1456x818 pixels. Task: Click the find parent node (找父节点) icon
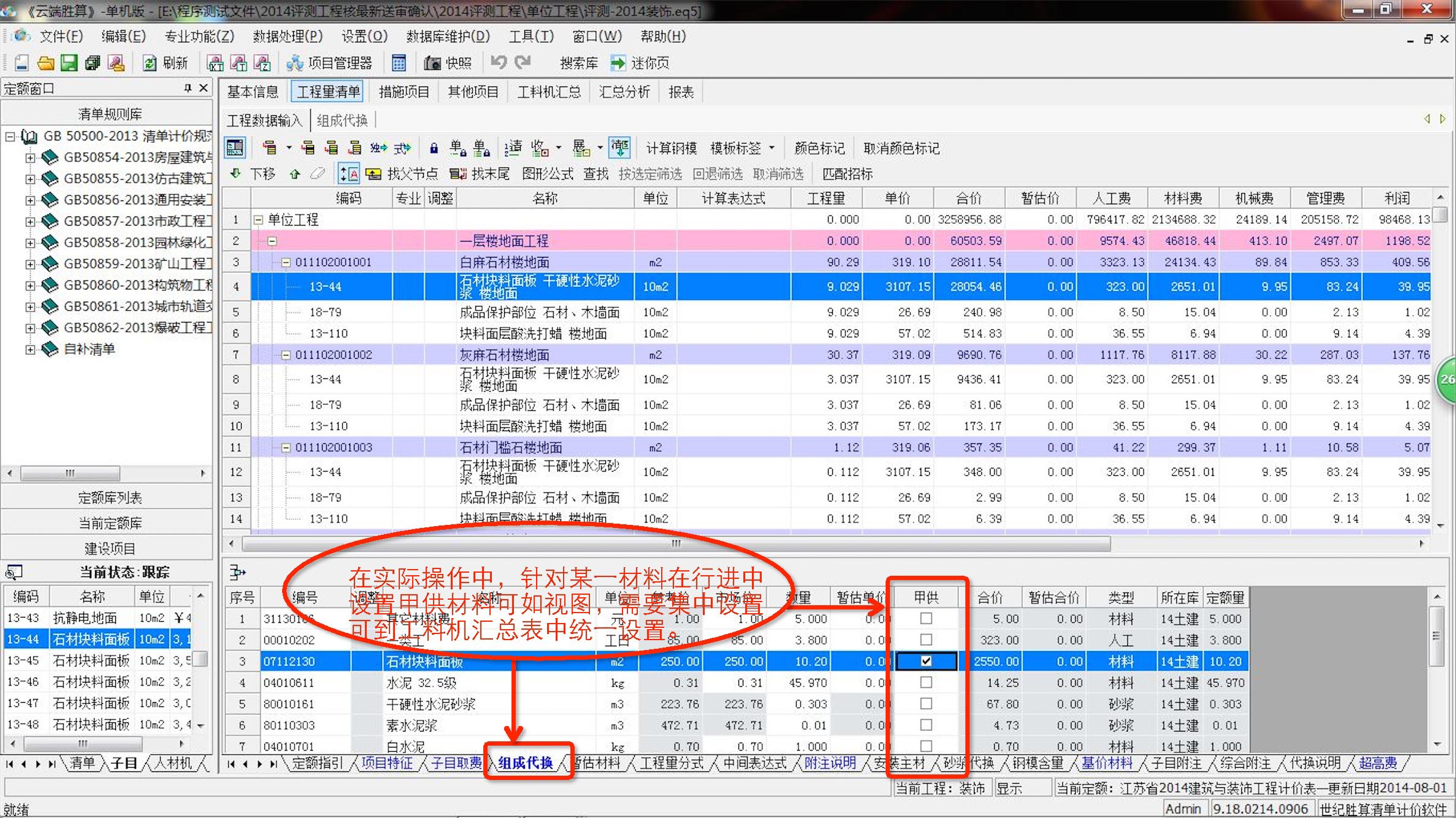point(374,174)
